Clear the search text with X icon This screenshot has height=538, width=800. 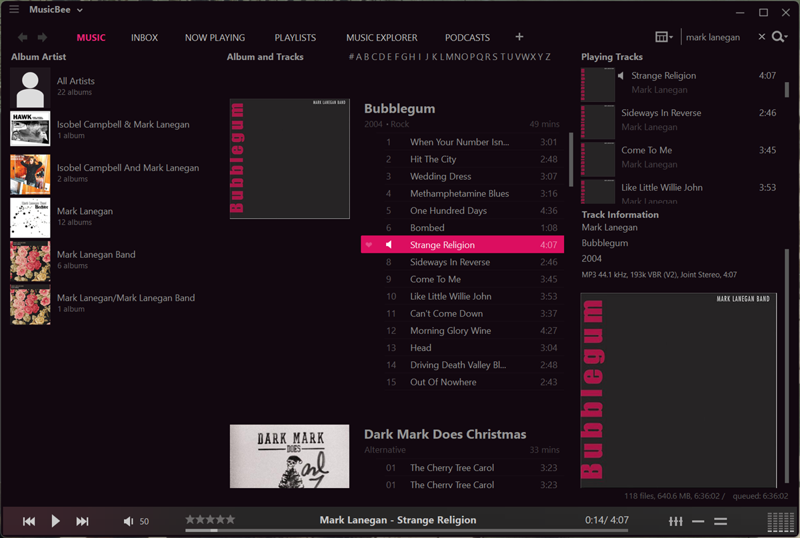[x=761, y=37]
